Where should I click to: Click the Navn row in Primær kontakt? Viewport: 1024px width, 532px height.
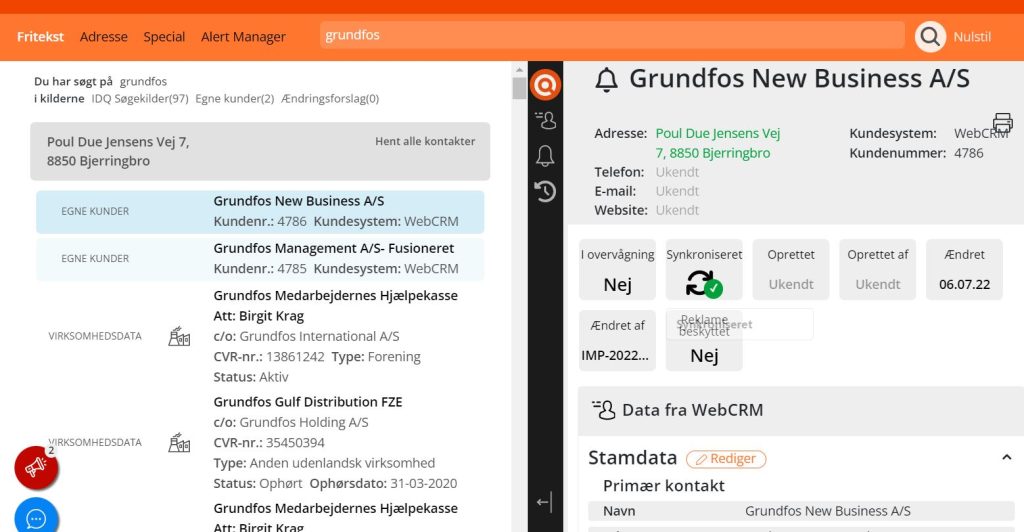click(801, 511)
